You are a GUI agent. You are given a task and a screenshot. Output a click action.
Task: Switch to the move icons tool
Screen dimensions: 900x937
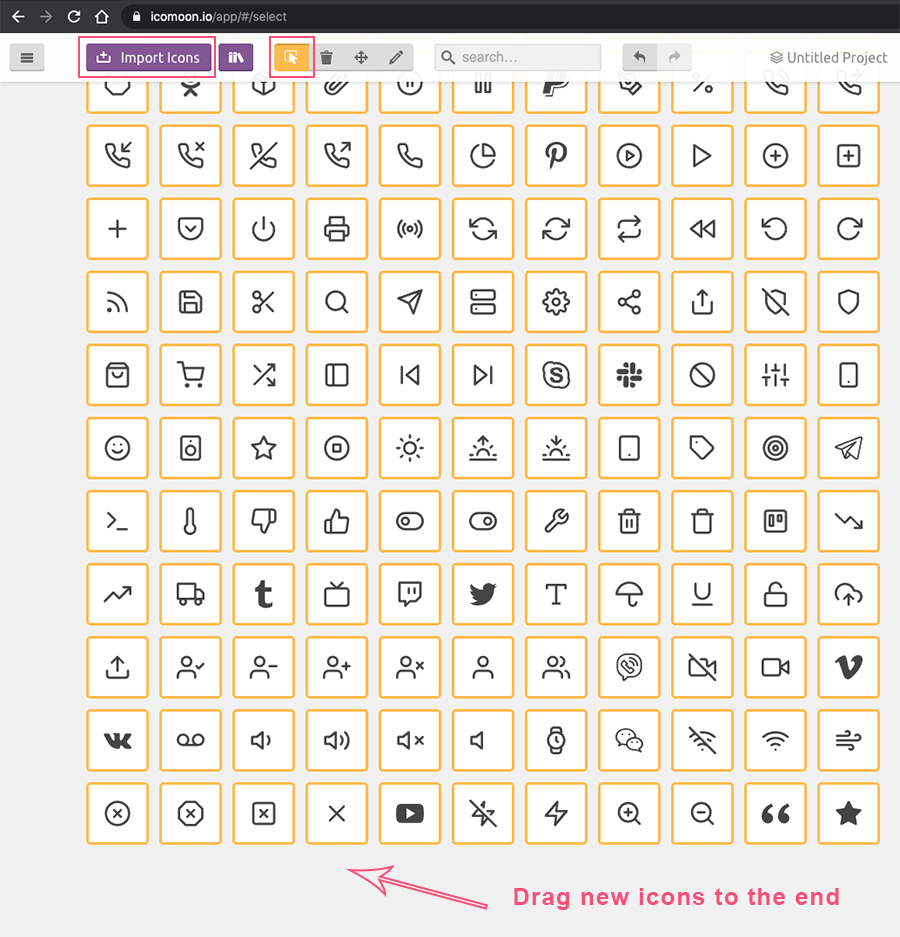[361, 57]
